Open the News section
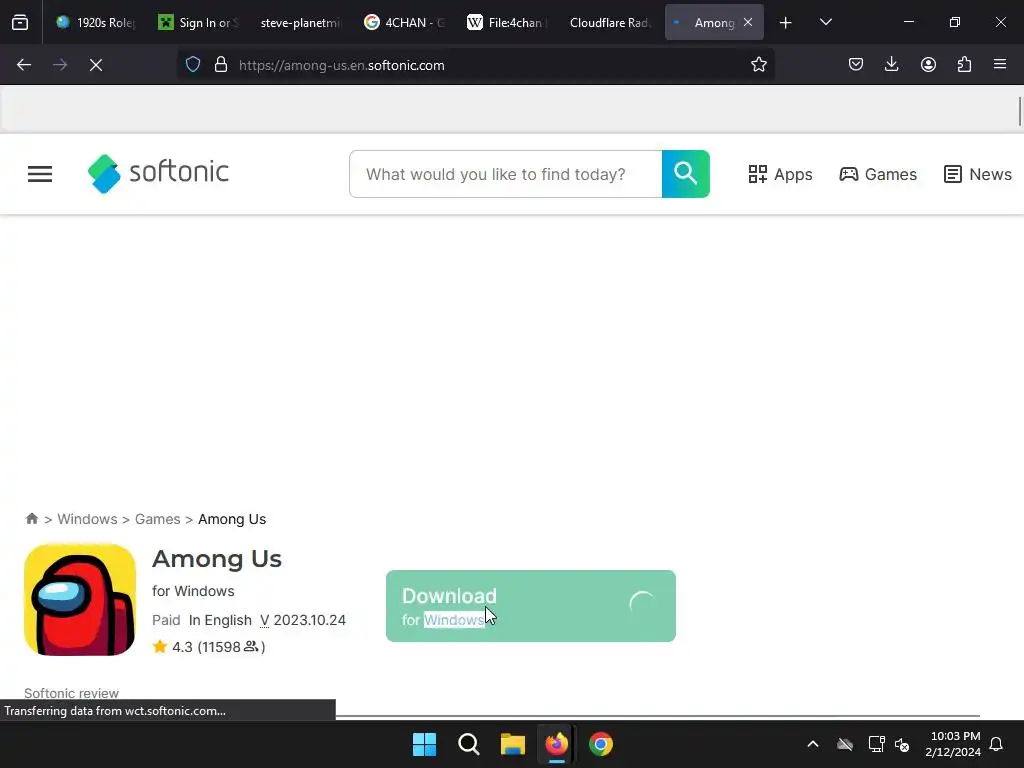Viewport: 1024px width, 768px height. point(978,174)
